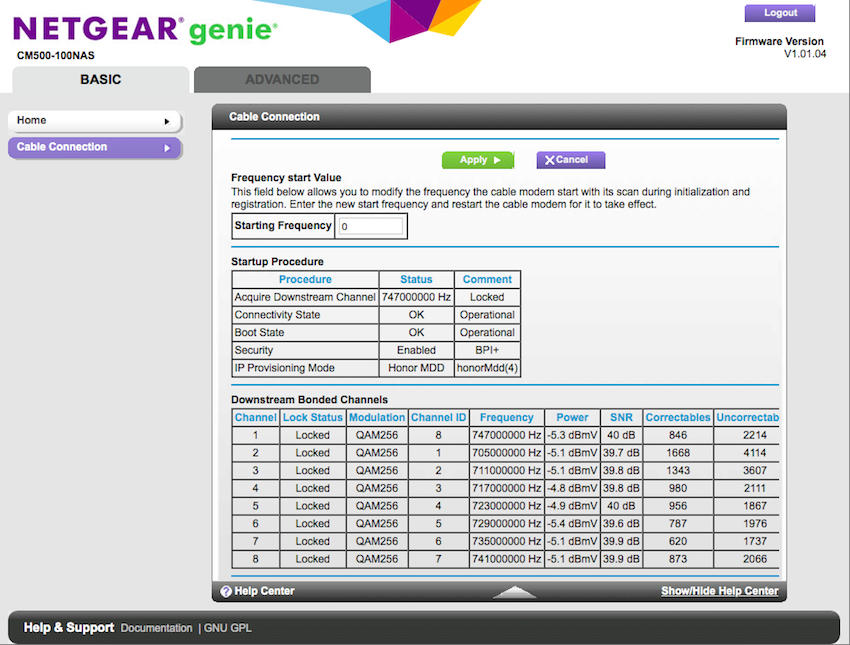Cancel the frequency changes

(571, 160)
